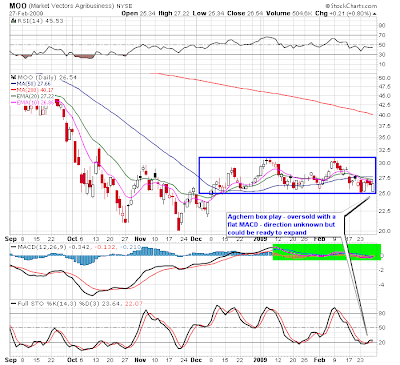The image size is (400, 365).
Task: Click 'Sep' on the stochastic panel date axis
Action: (x=11, y=360)
